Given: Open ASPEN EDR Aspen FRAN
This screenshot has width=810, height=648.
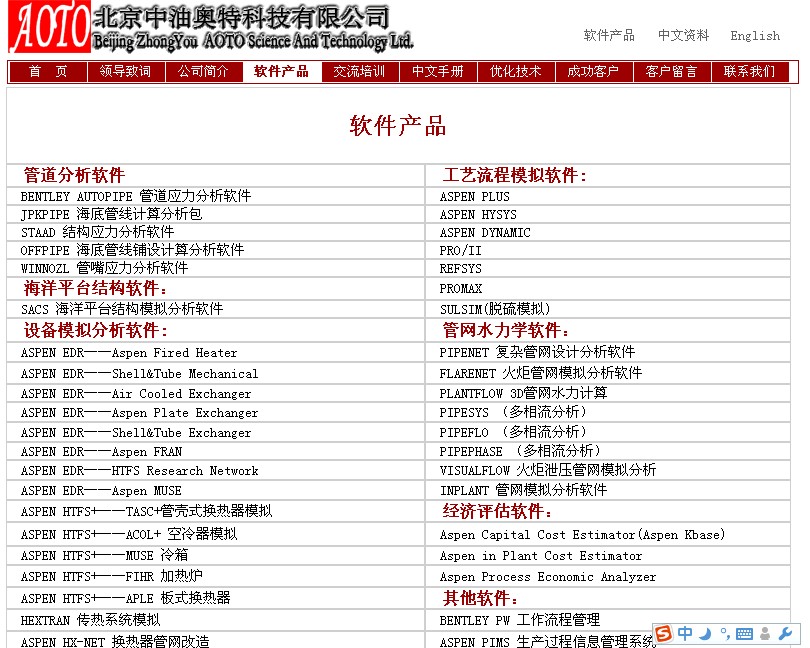Looking at the screenshot, I should pyautogui.click(x=101, y=452).
